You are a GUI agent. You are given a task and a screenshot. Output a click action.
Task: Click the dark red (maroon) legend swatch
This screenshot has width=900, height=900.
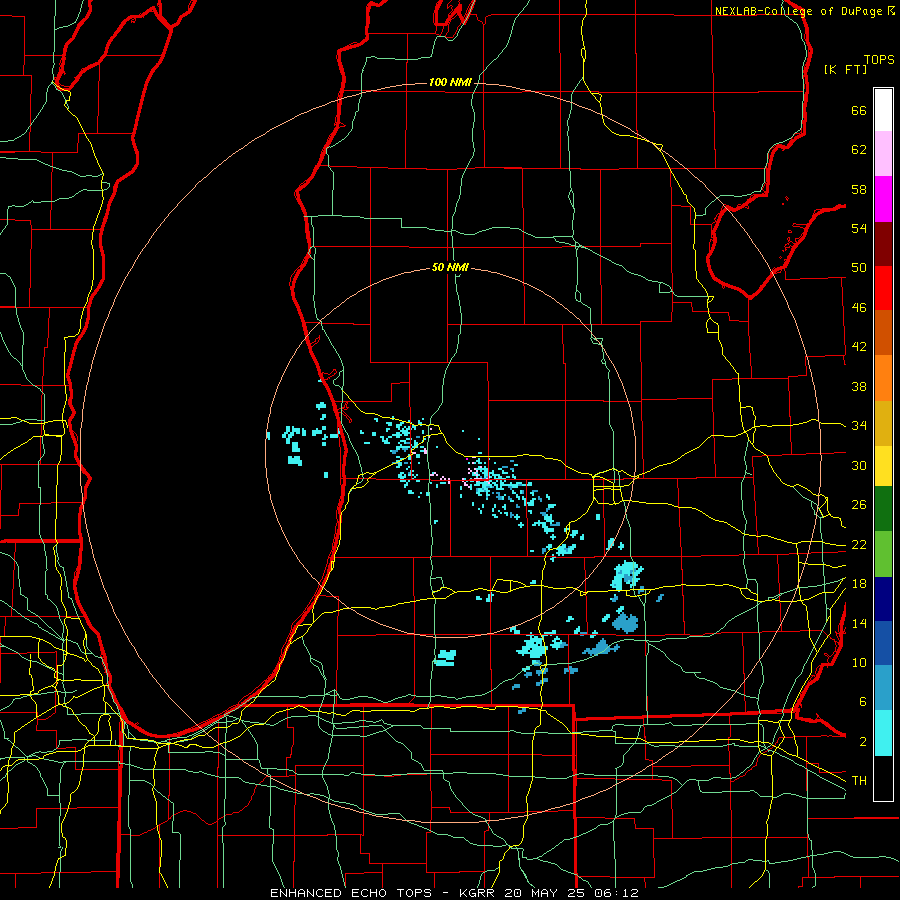[883, 244]
